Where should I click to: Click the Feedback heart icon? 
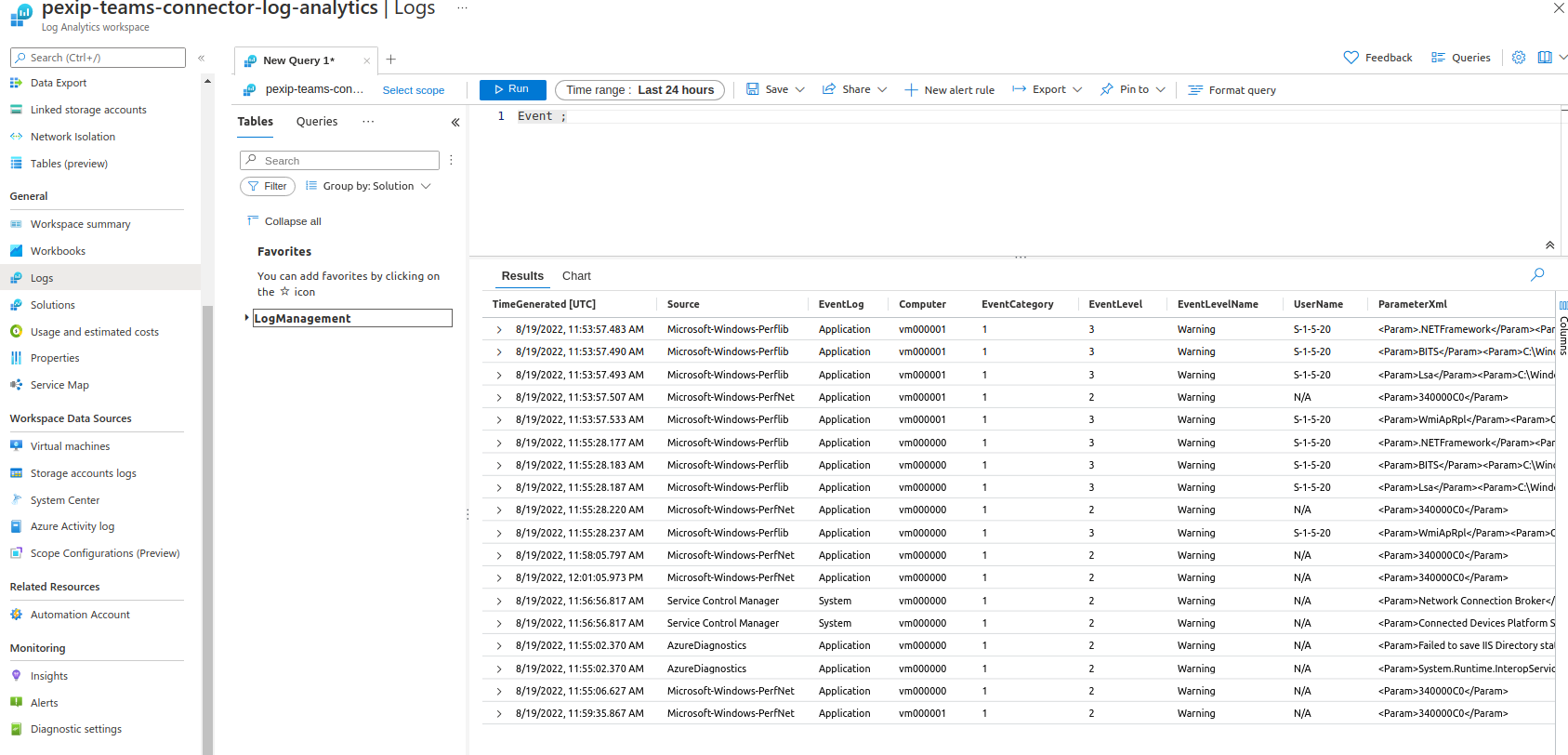(1351, 58)
